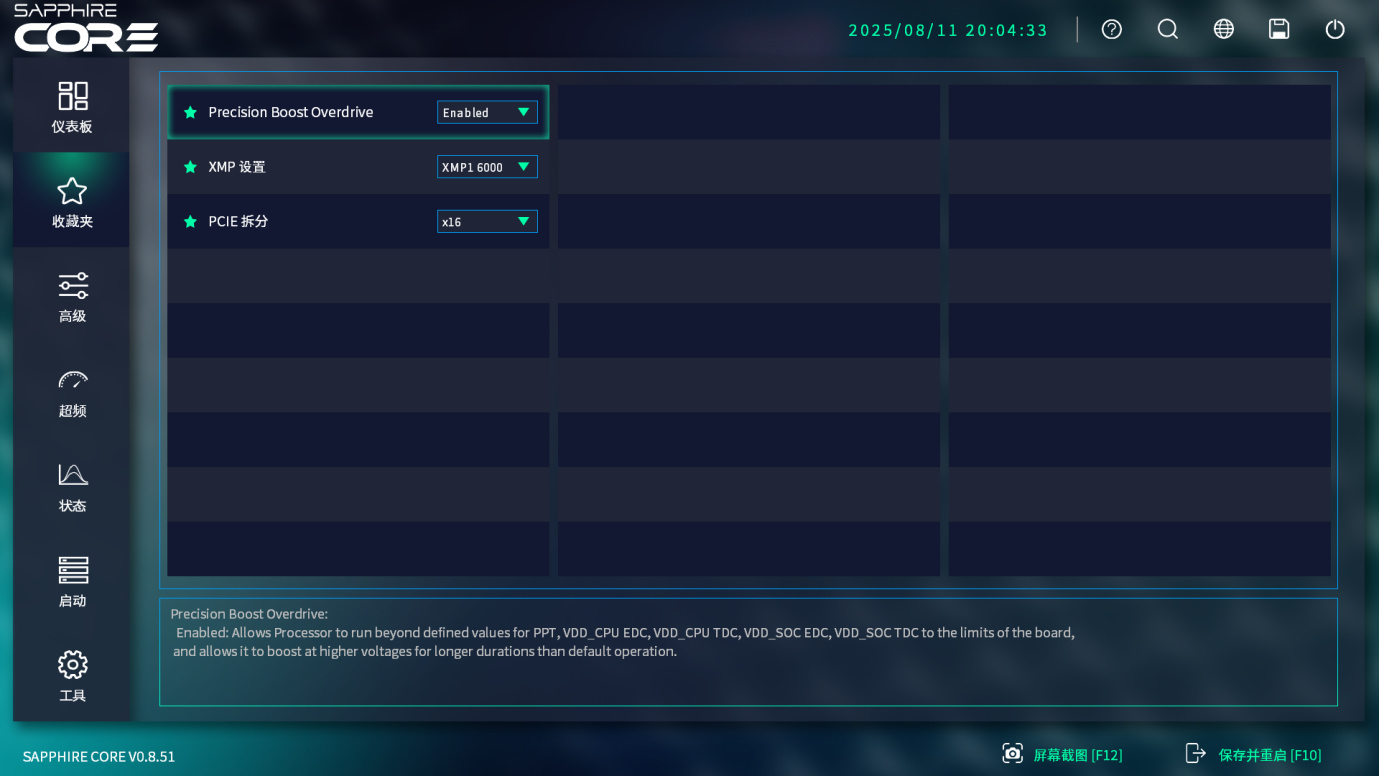Select the Precision Boost Overdrive label
Image resolution: width=1379 pixels, height=776 pixels.
click(291, 112)
